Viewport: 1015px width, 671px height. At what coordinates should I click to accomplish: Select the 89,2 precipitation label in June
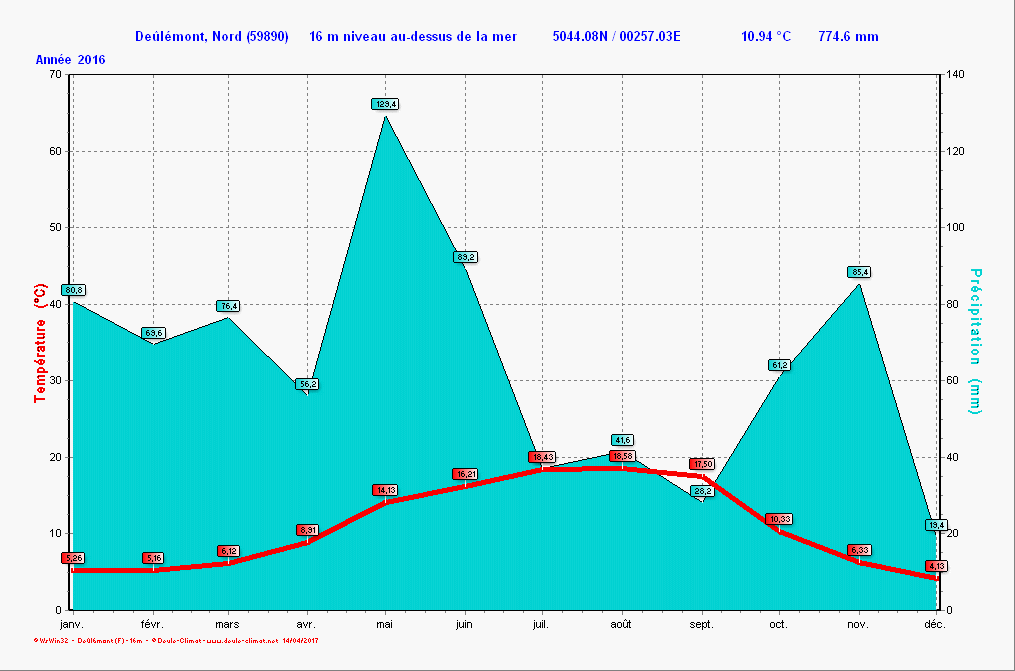click(x=465, y=257)
